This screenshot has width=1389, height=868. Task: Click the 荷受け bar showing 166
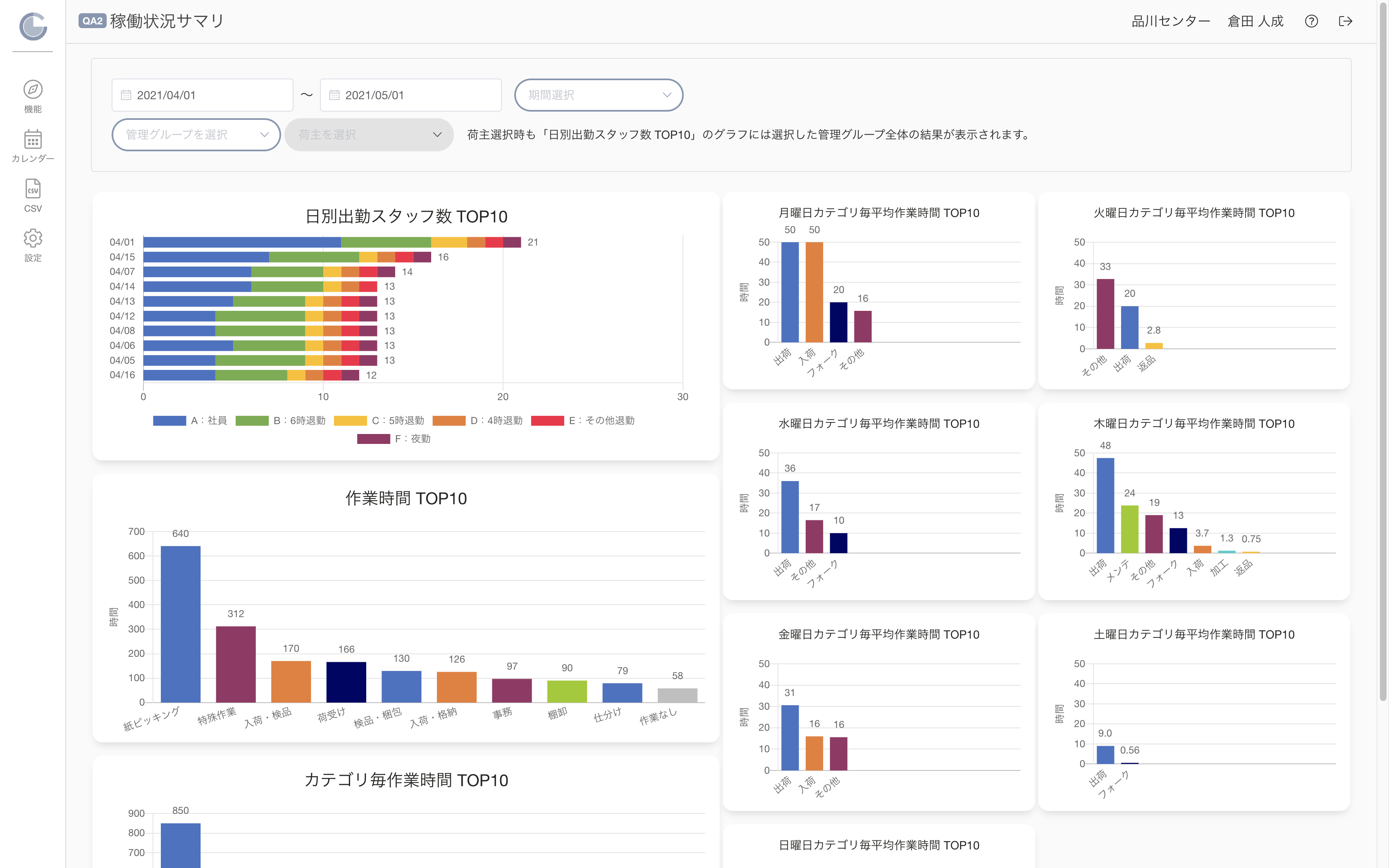[x=346, y=682]
